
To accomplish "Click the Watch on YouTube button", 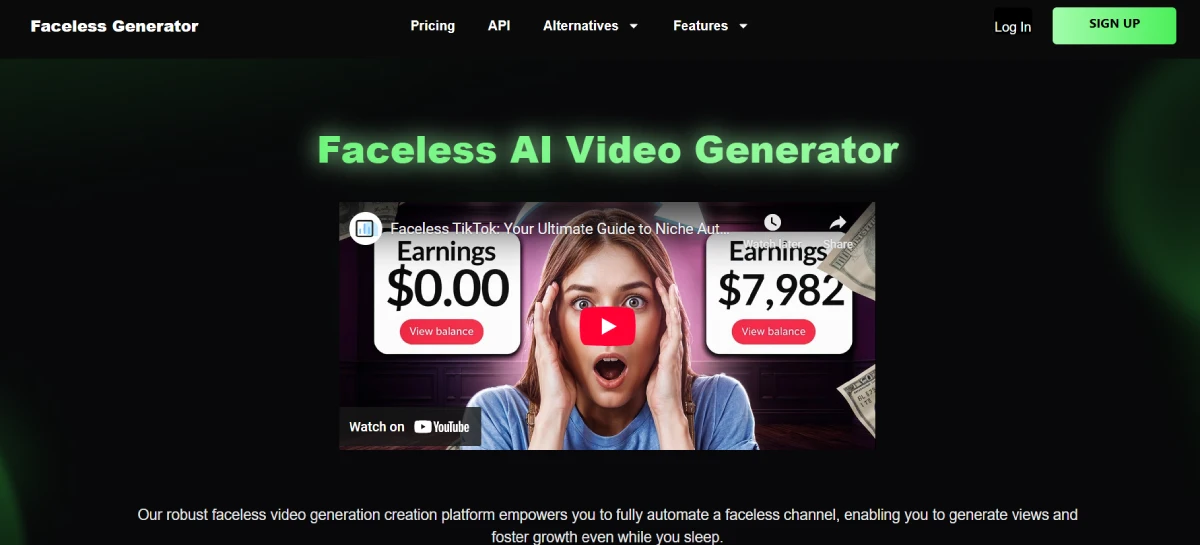I will click(409, 427).
